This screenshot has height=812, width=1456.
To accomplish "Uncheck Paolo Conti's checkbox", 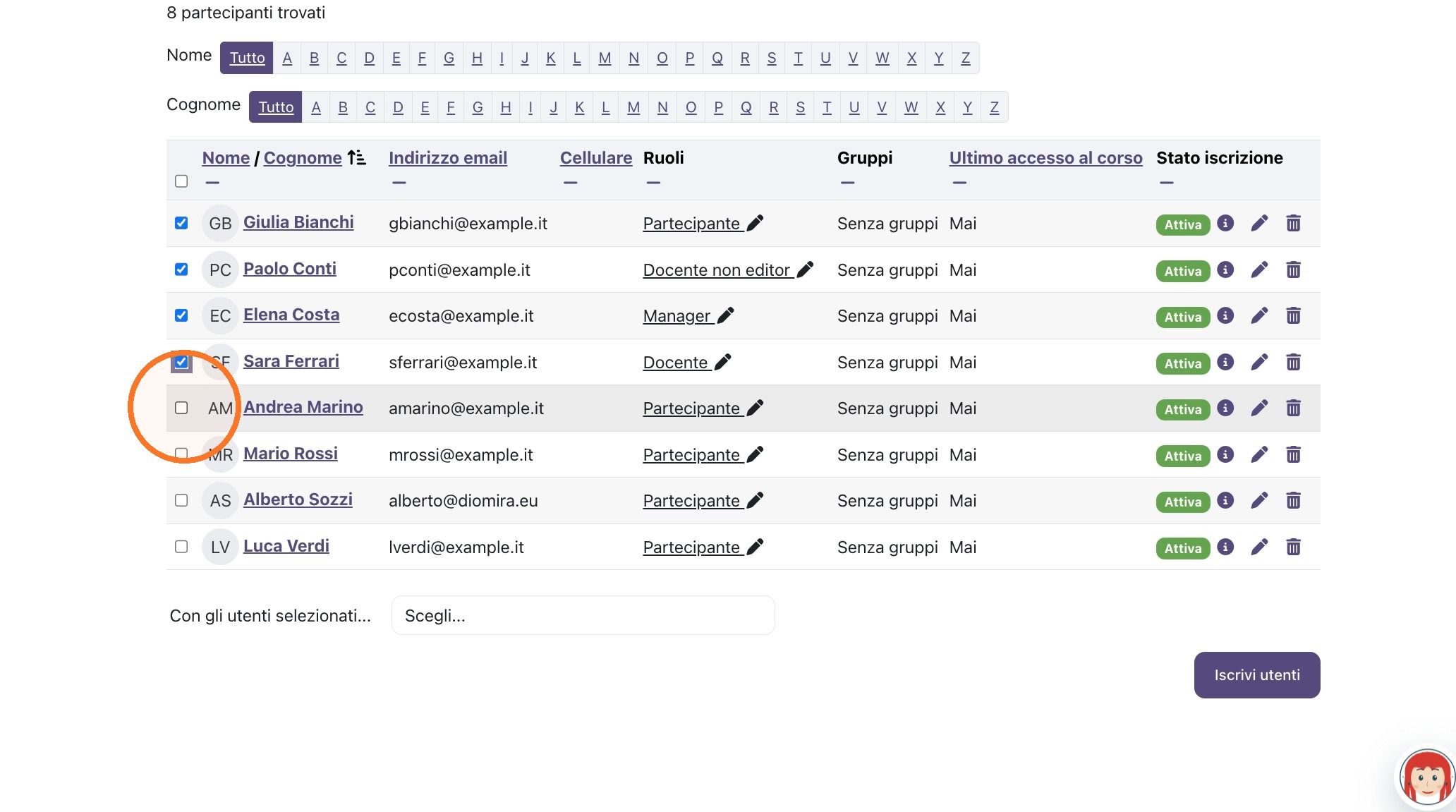I will pos(181,269).
